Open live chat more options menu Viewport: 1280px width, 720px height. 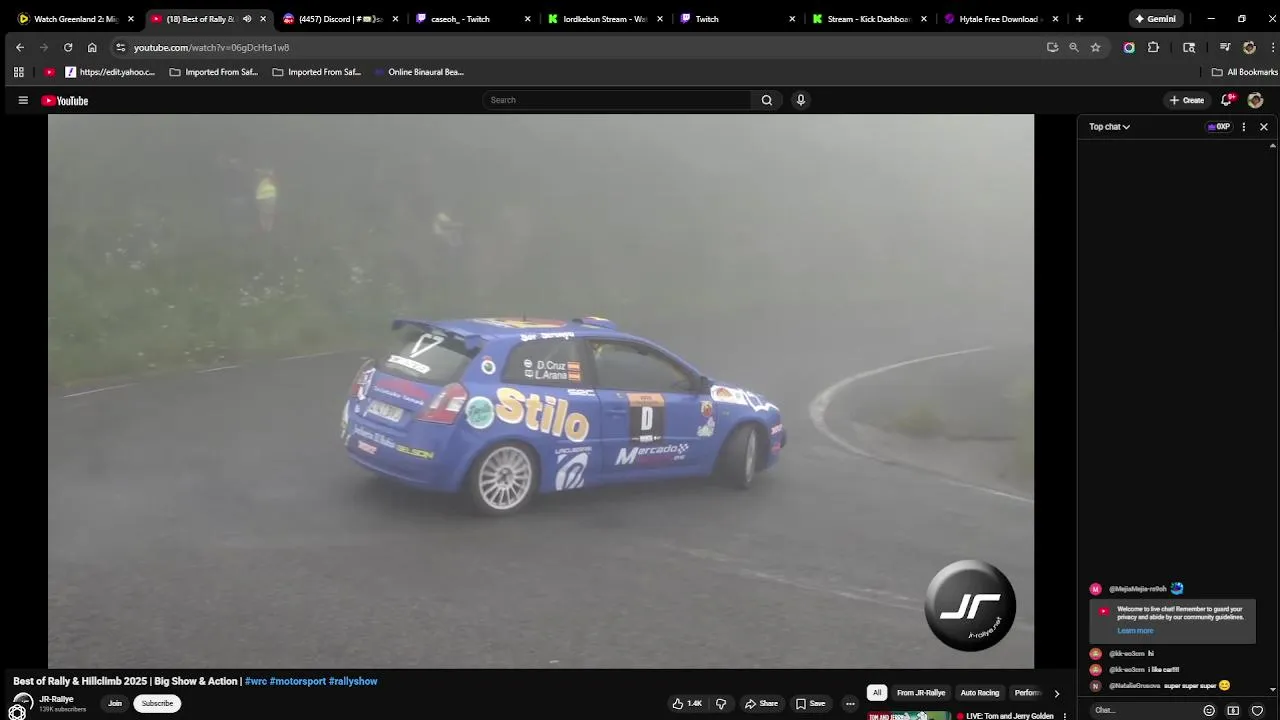(x=1244, y=127)
